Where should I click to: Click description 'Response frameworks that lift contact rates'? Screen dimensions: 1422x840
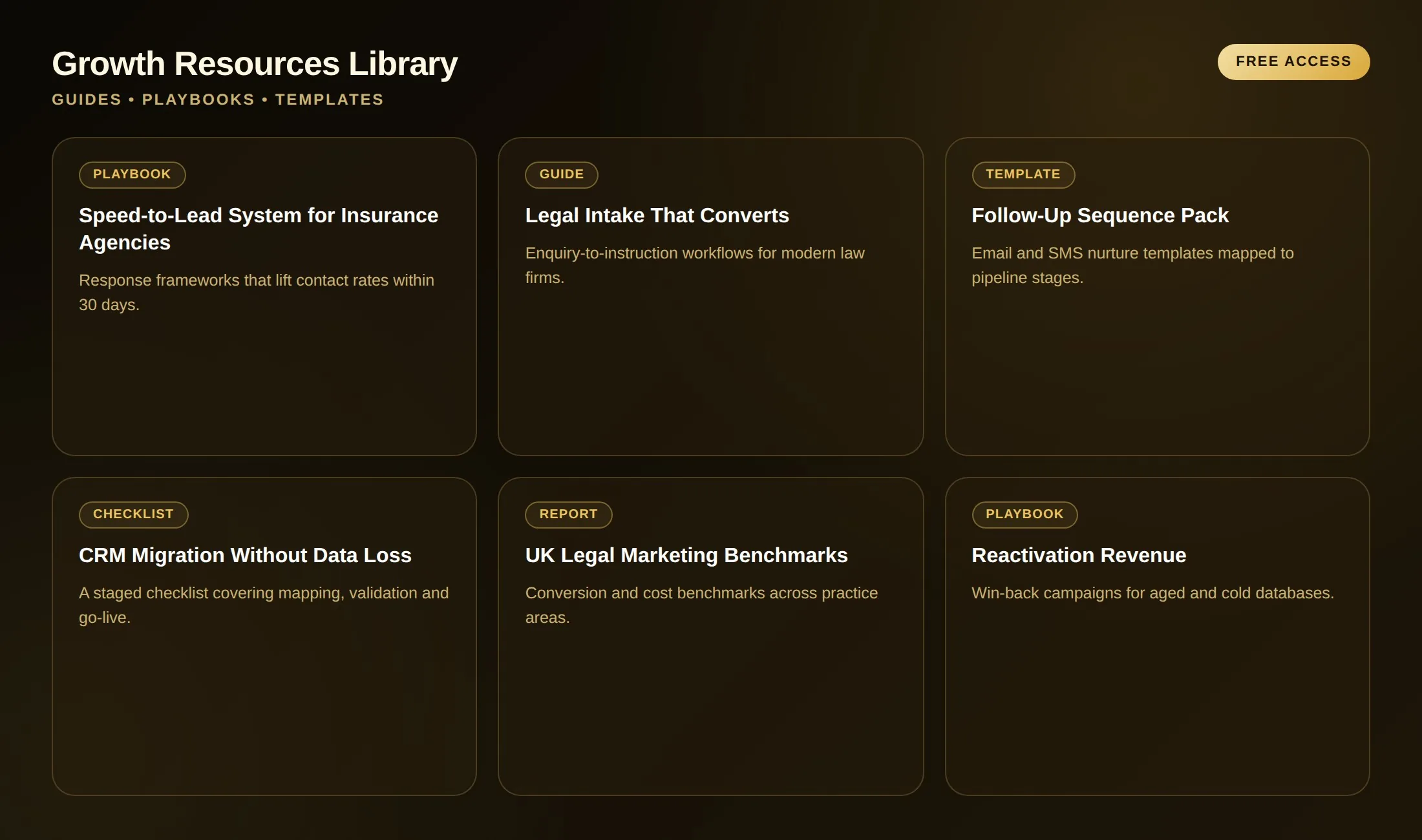(x=257, y=293)
